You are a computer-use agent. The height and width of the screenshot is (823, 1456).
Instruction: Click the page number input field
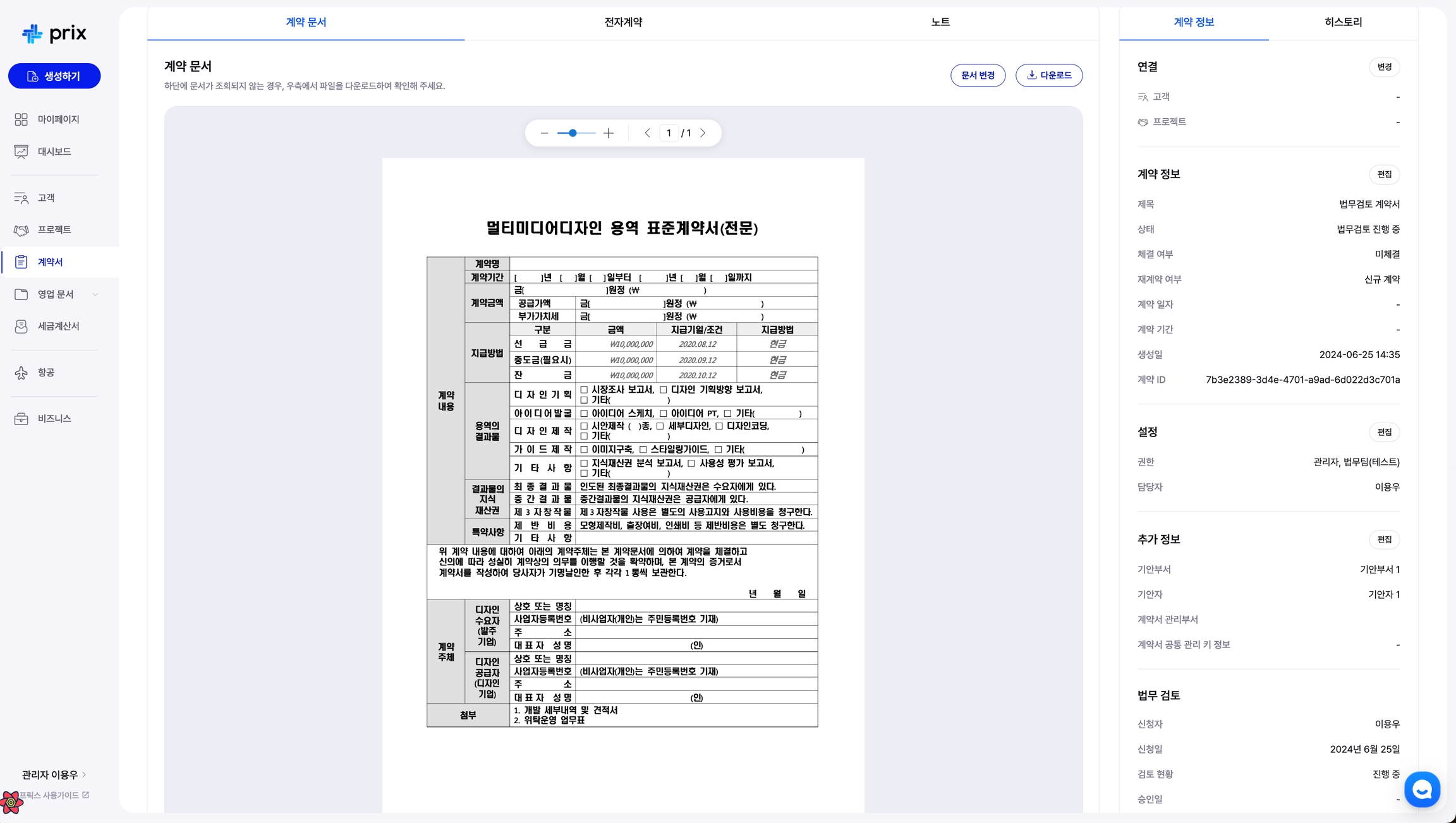coord(669,133)
